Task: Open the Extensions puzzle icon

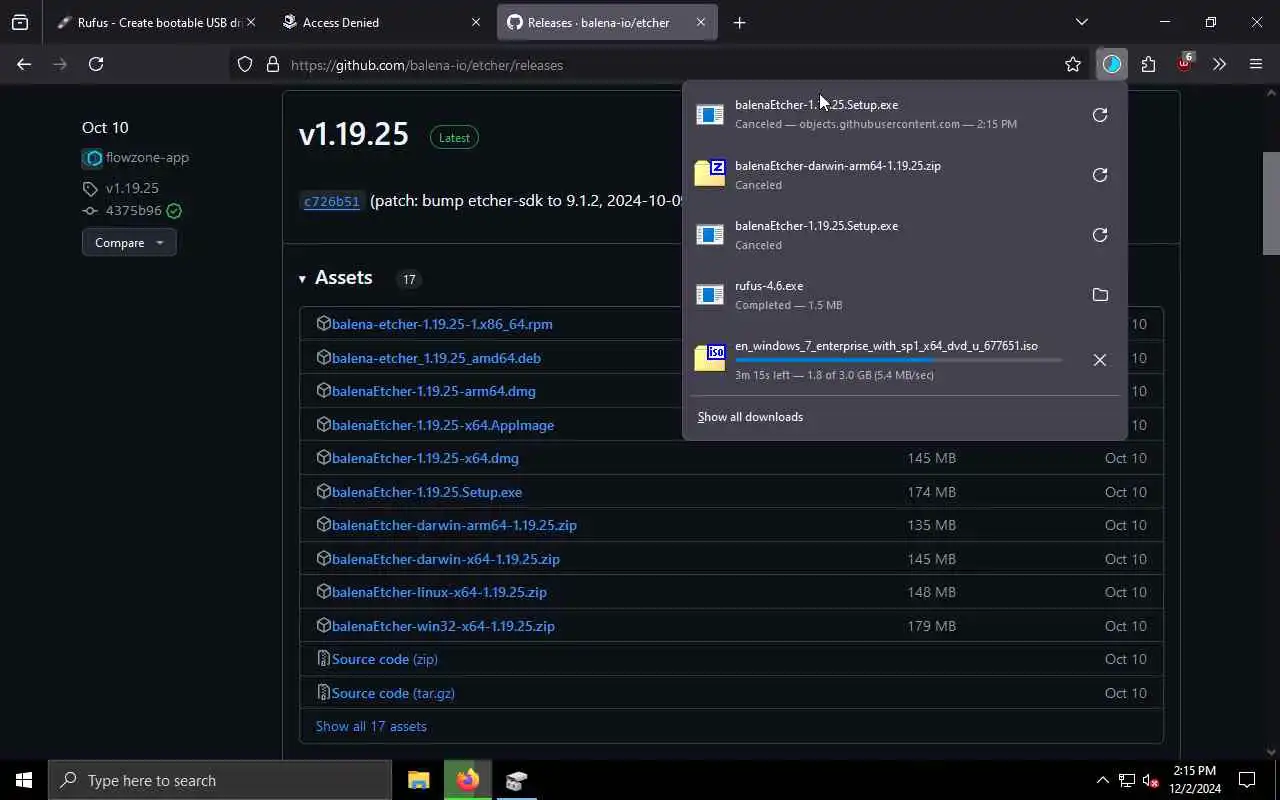Action: tap(1148, 65)
